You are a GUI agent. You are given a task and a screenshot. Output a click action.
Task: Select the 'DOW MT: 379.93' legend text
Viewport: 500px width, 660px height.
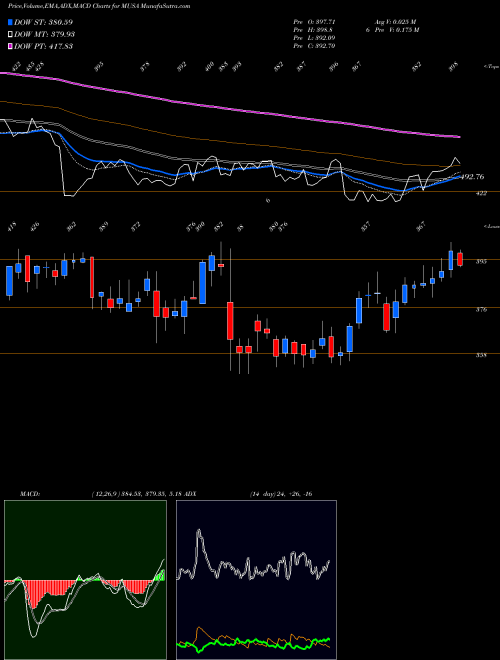[x=45, y=34]
